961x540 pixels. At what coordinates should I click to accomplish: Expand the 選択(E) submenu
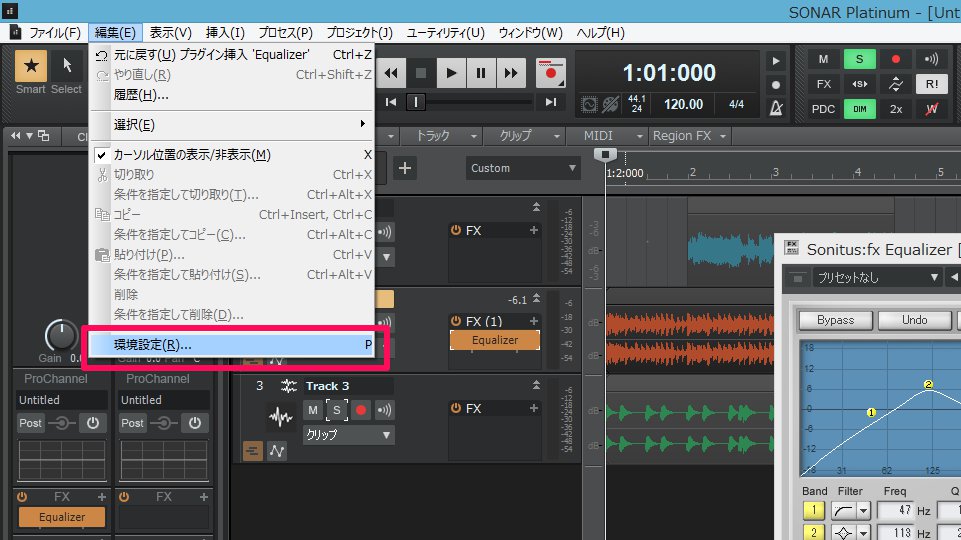pos(232,124)
